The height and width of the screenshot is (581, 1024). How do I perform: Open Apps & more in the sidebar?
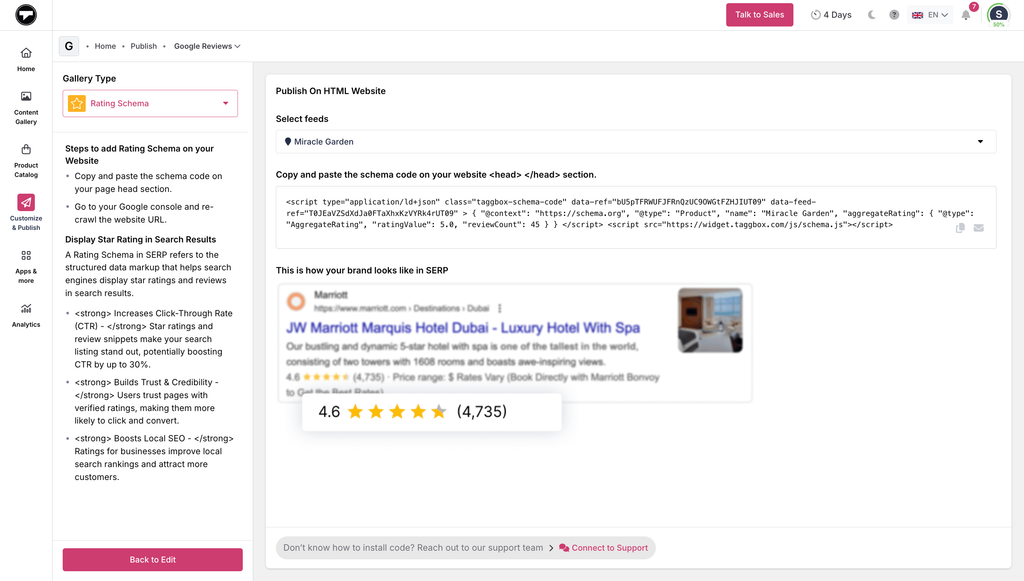pos(26,266)
